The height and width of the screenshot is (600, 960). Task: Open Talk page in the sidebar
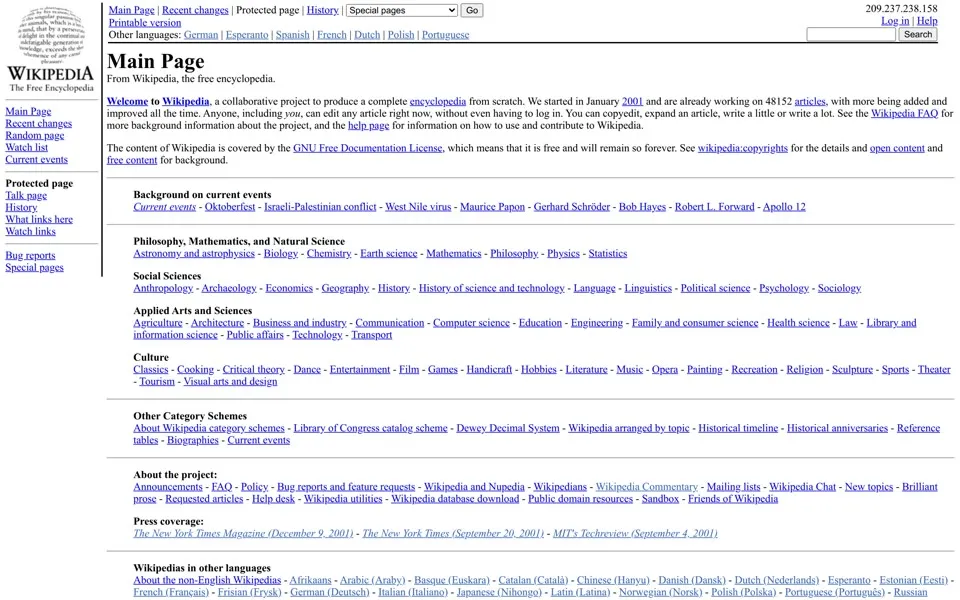26,195
